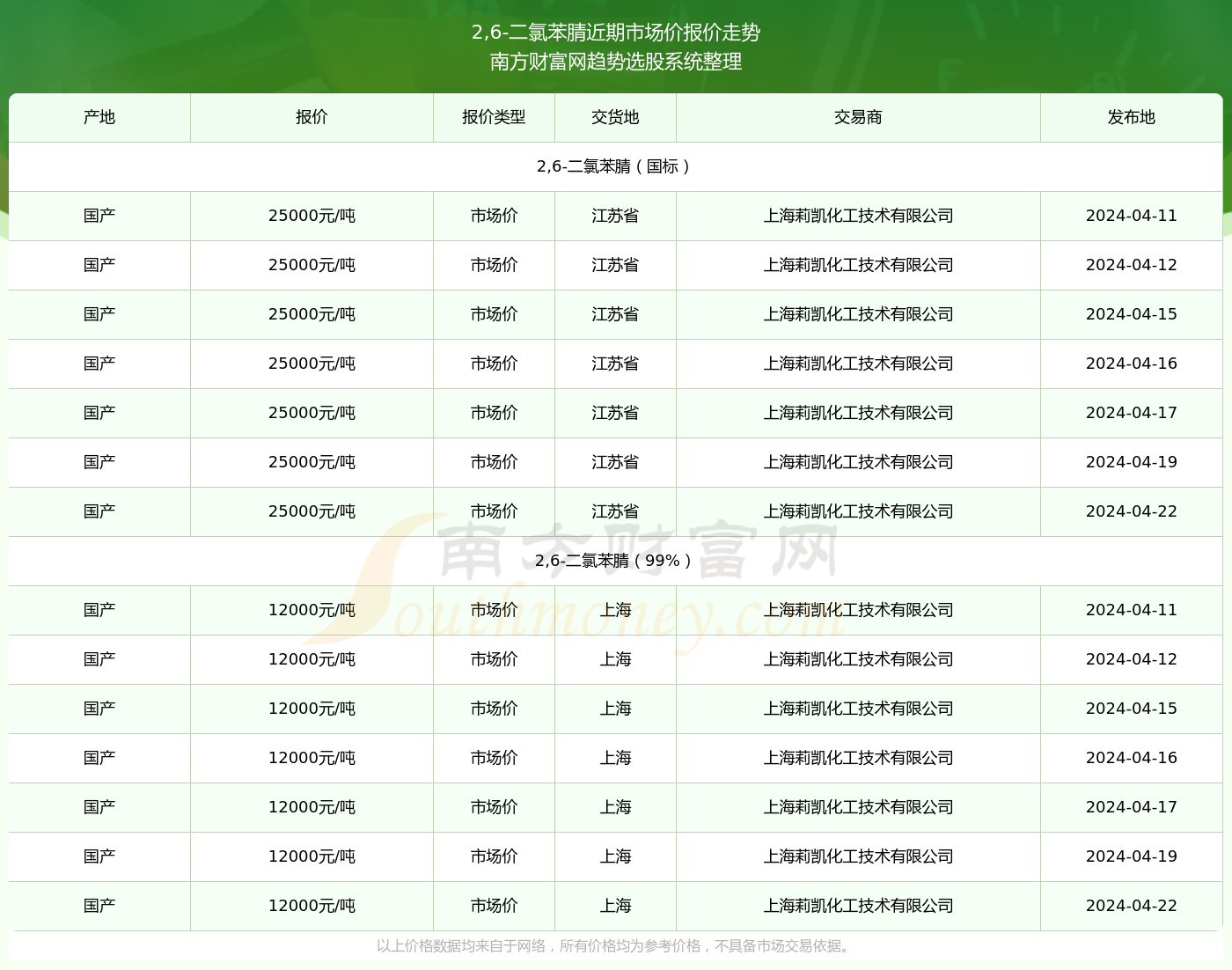Click 12000元/吨 in the 2024-04-16 row
Image resolution: width=1232 pixels, height=970 pixels.
coord(312,758)
